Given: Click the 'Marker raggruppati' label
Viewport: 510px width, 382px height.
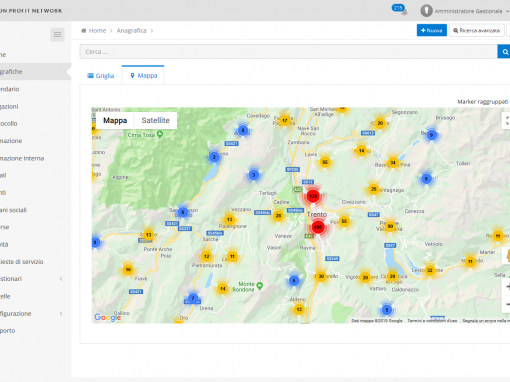Looking at the screenshot, I should tap(483, 101).
